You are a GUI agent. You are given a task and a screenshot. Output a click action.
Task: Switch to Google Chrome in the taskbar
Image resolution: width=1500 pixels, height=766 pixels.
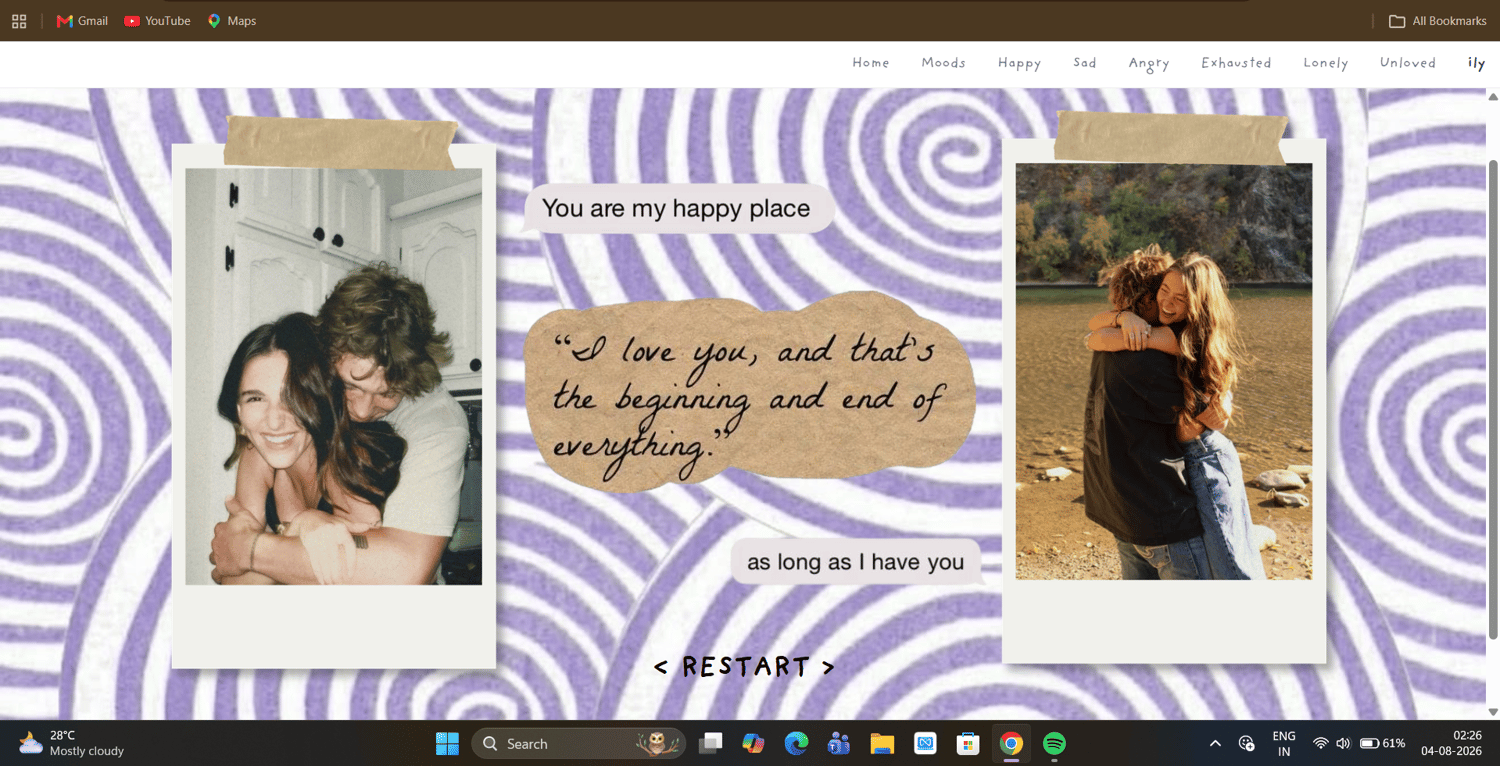(1011, 743)
